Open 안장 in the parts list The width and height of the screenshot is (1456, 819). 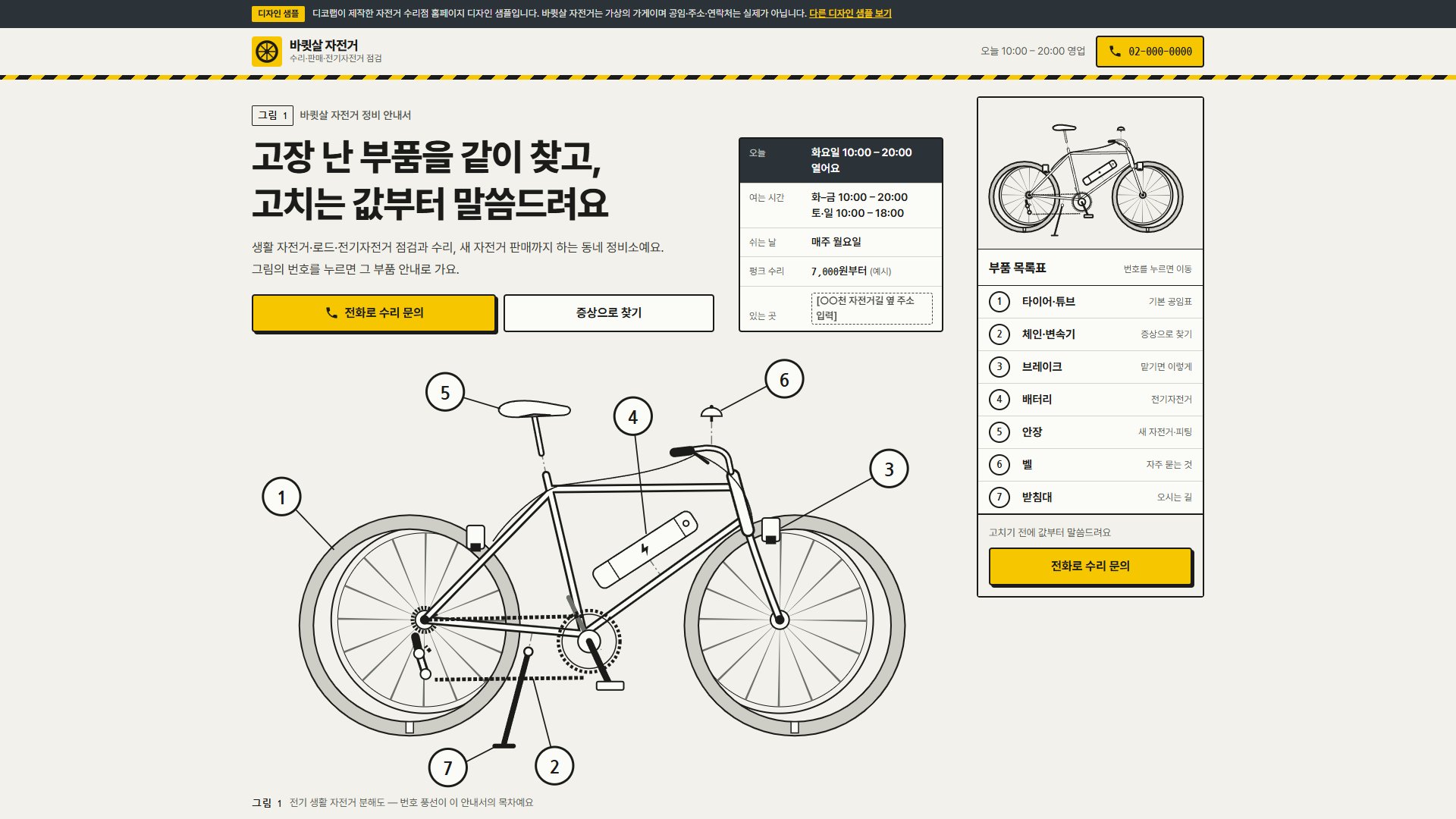pos(1090,432)
